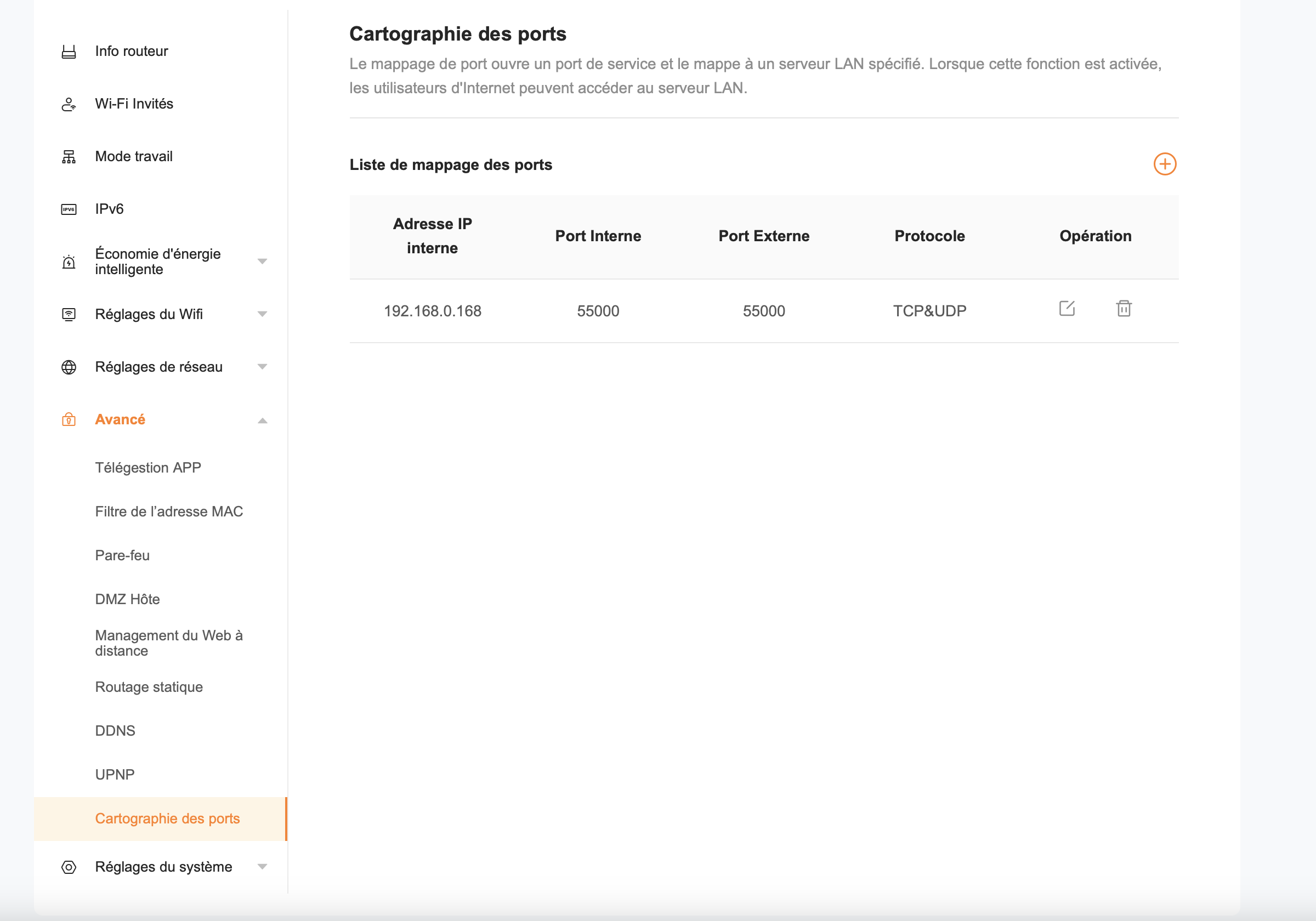Expand Économie d'énergie intelligente arrow

[x=263, y=262]
